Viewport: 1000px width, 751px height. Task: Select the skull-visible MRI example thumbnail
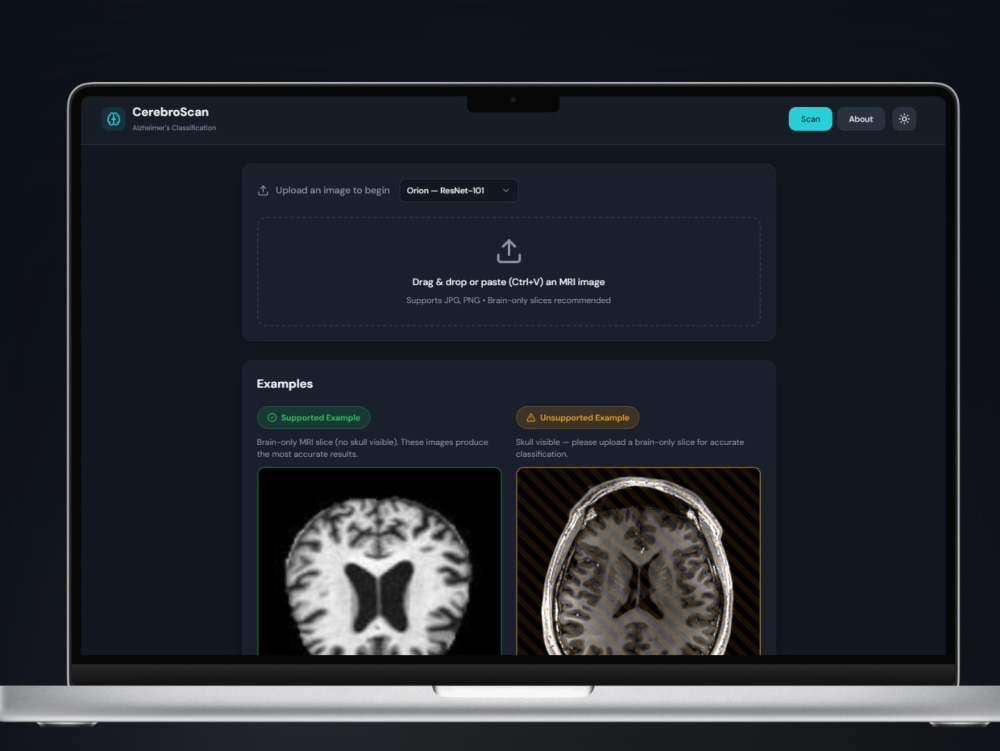pyautogui.click(x=638, y=561)
